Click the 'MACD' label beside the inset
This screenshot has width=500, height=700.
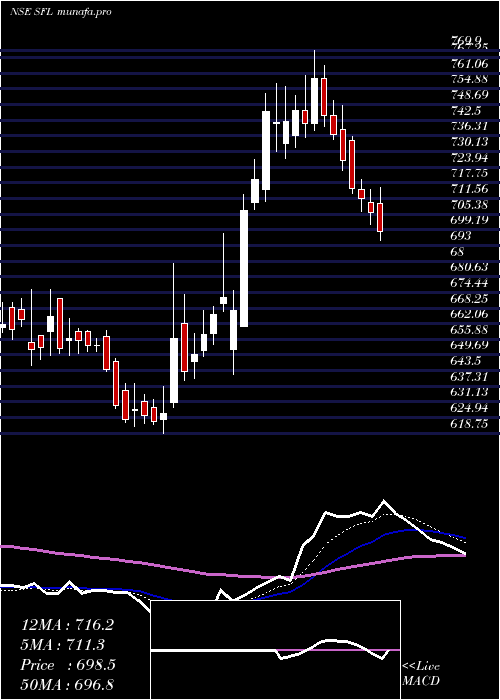tap(421, 681)
